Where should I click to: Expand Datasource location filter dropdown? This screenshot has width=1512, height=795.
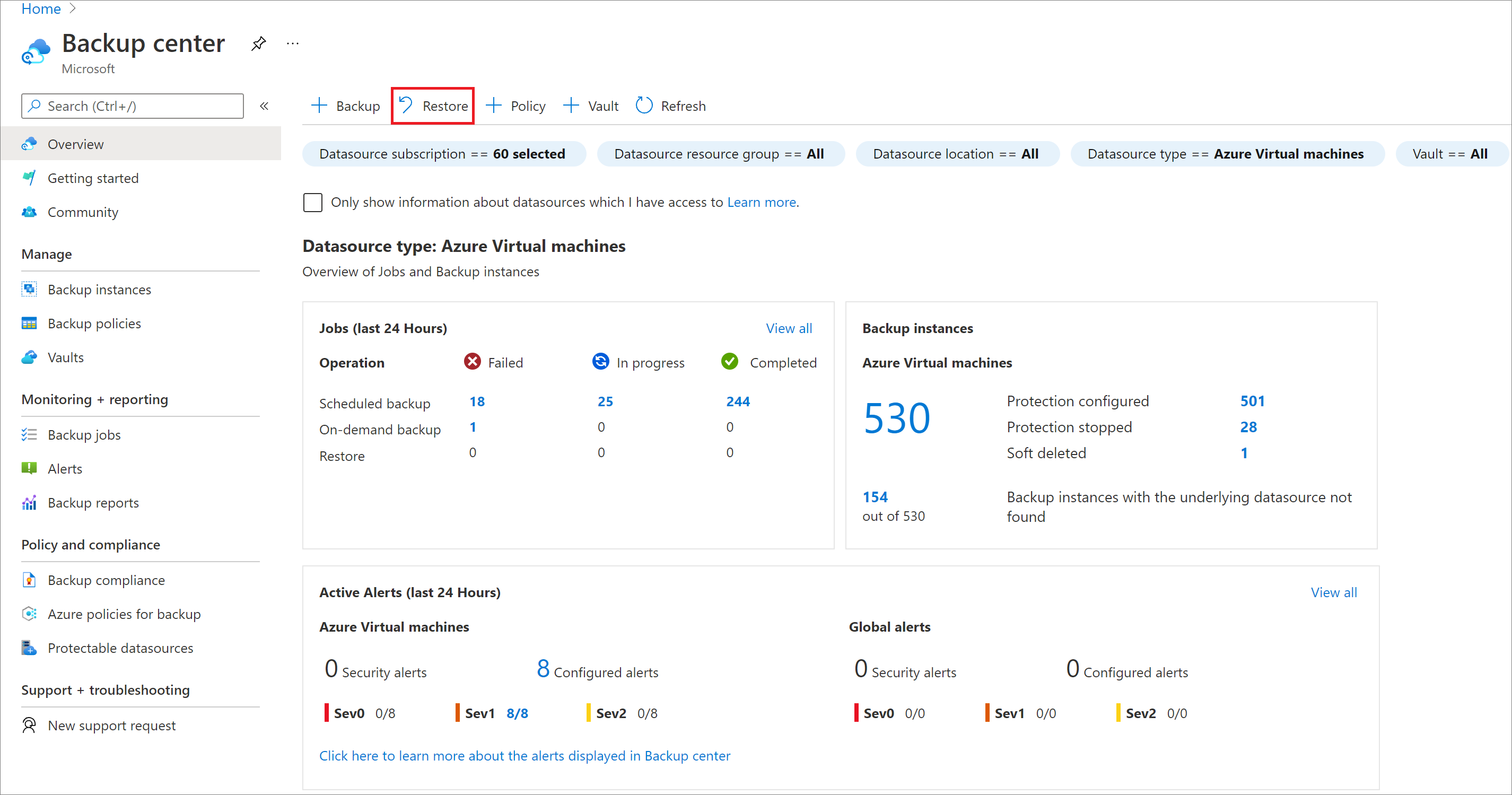tap(955, 154)
